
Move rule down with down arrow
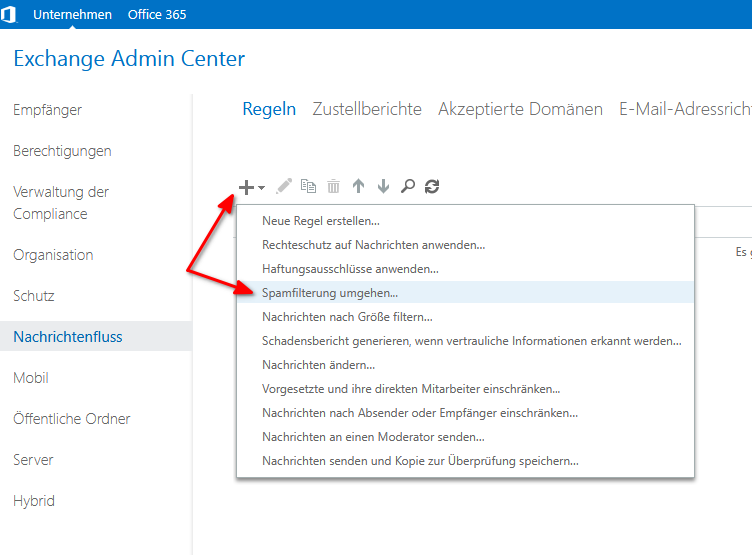[383, 187]
